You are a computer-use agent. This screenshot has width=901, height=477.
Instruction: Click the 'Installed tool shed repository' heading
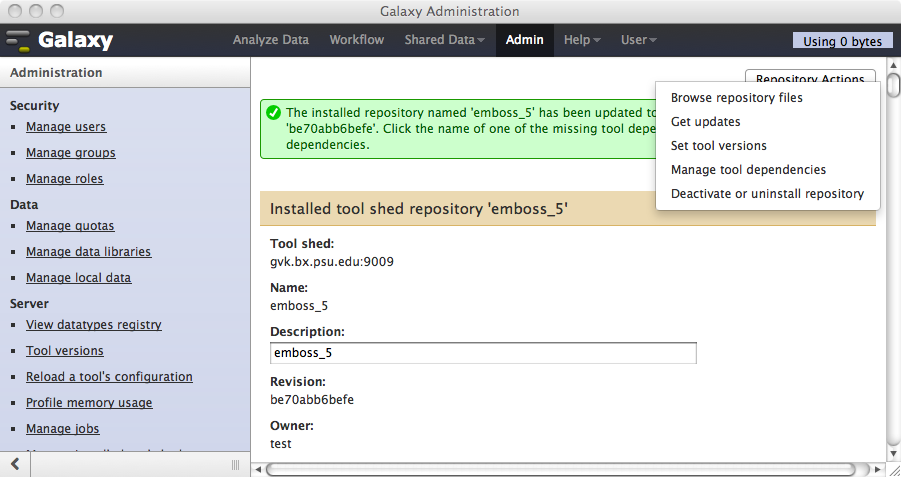(x=419, y=209)
